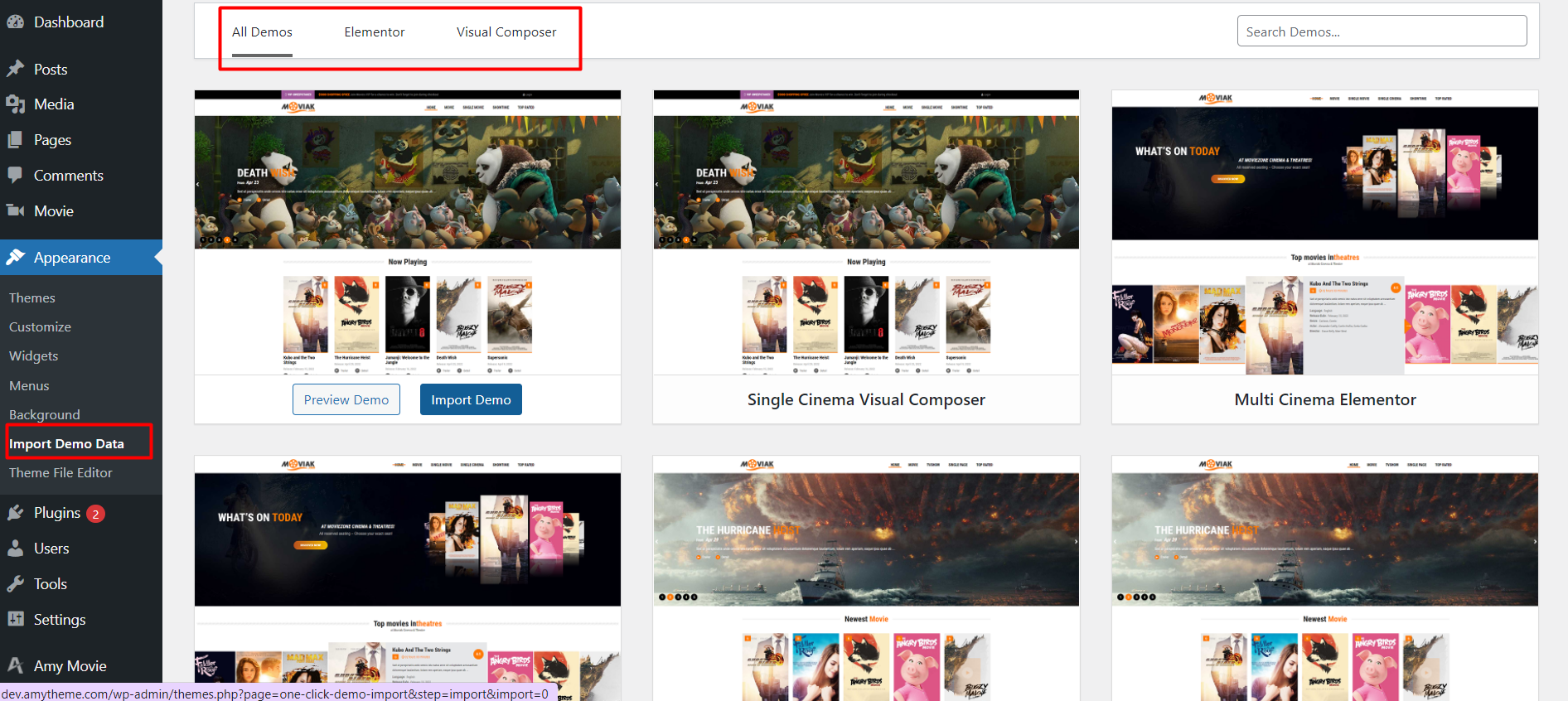The height and width of the screenshot is (701, 1568).
Task: Focus the Search Demos field
Action: [x=1382, y=31]
